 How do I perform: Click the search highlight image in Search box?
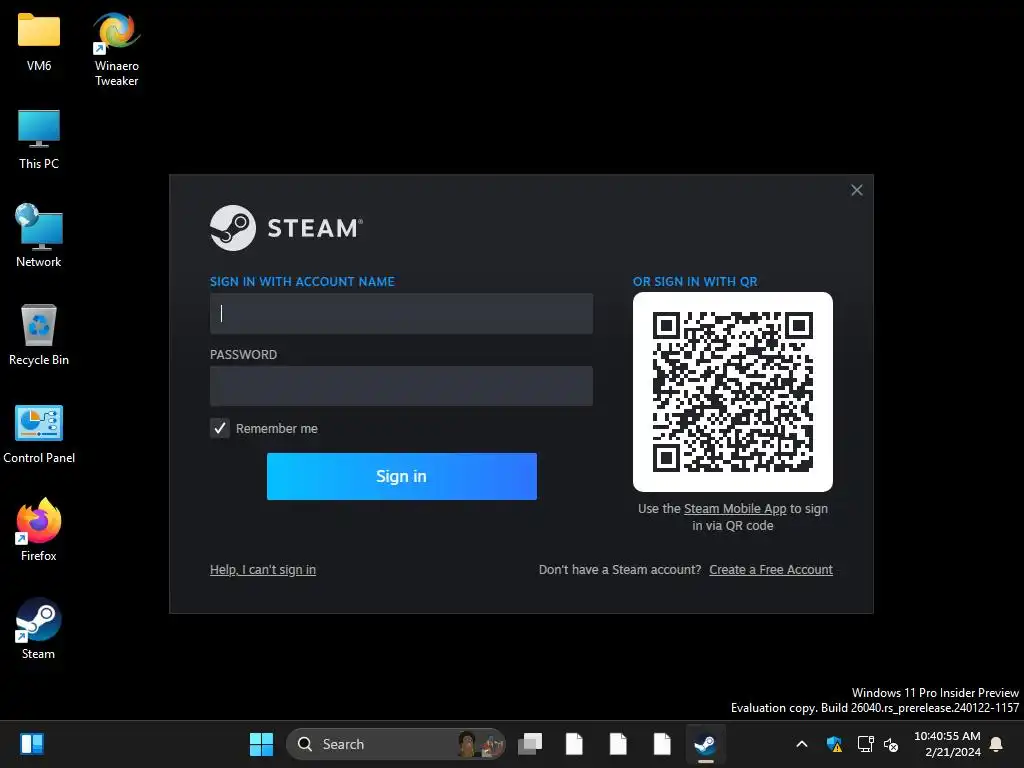pyautogui.click(x=480, y=744)
